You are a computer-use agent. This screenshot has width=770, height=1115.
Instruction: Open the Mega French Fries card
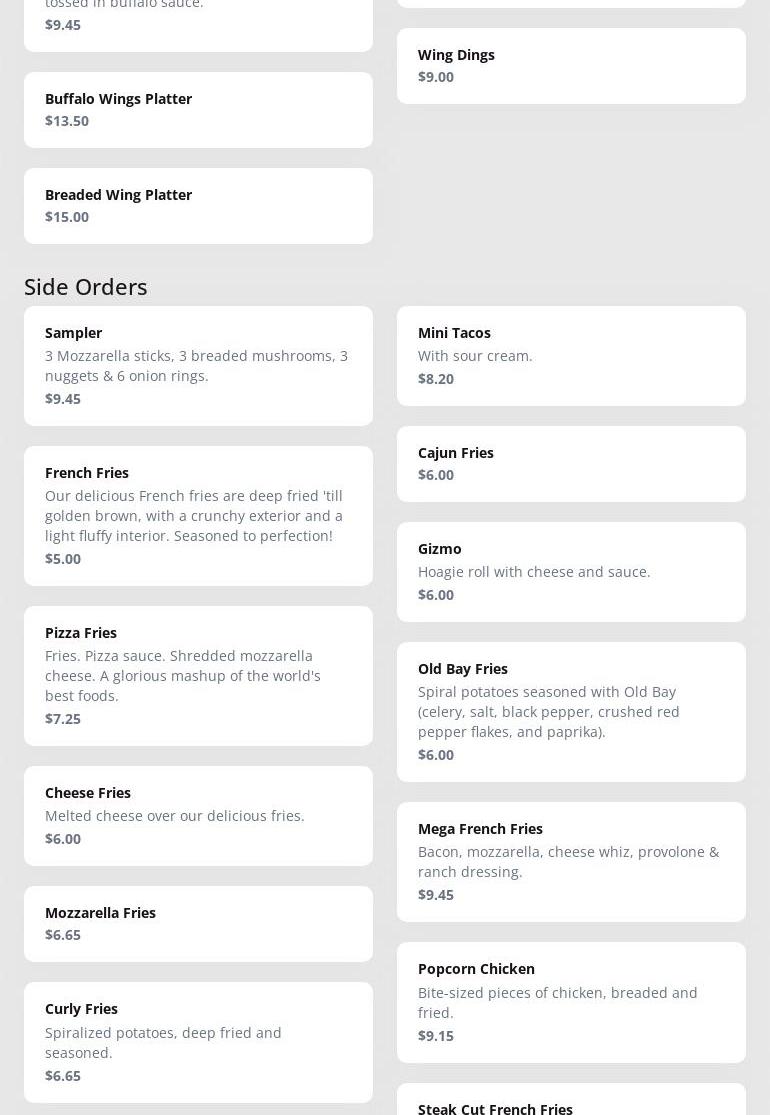pos(571,863)
